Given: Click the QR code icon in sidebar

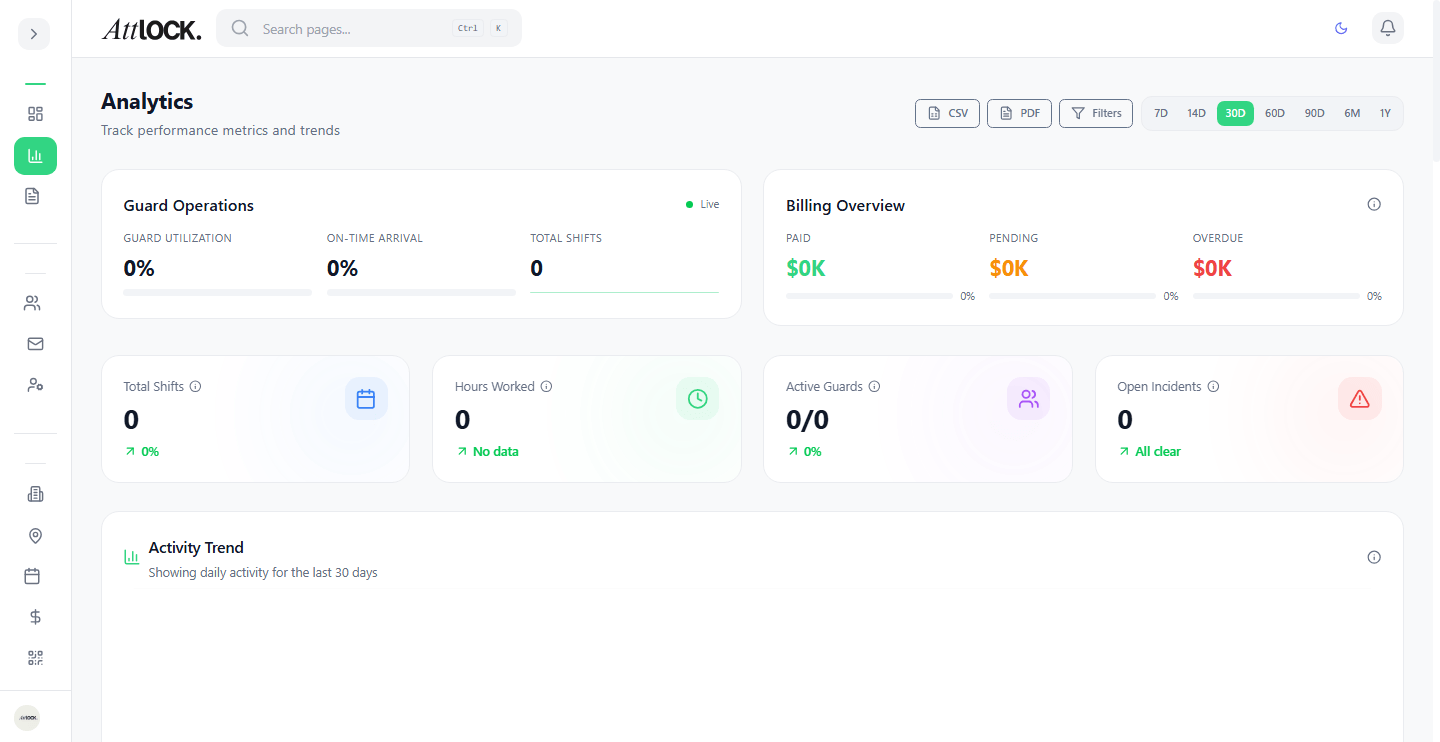Looking at the screenshot, I should click(35, 658).
